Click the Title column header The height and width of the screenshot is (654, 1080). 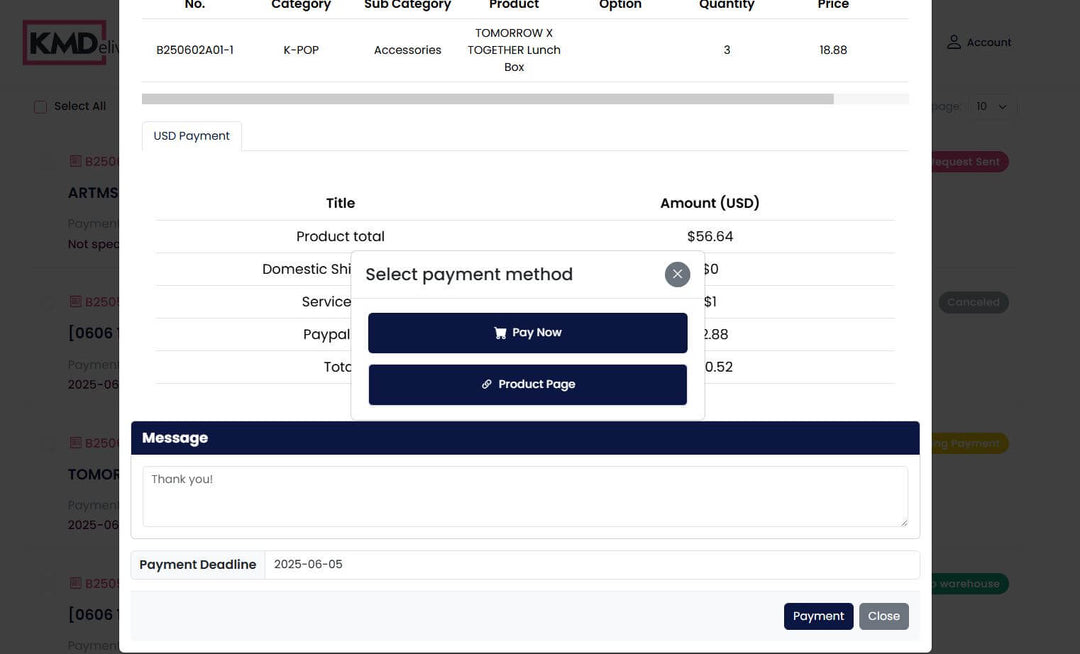click(x=340, y=203)
